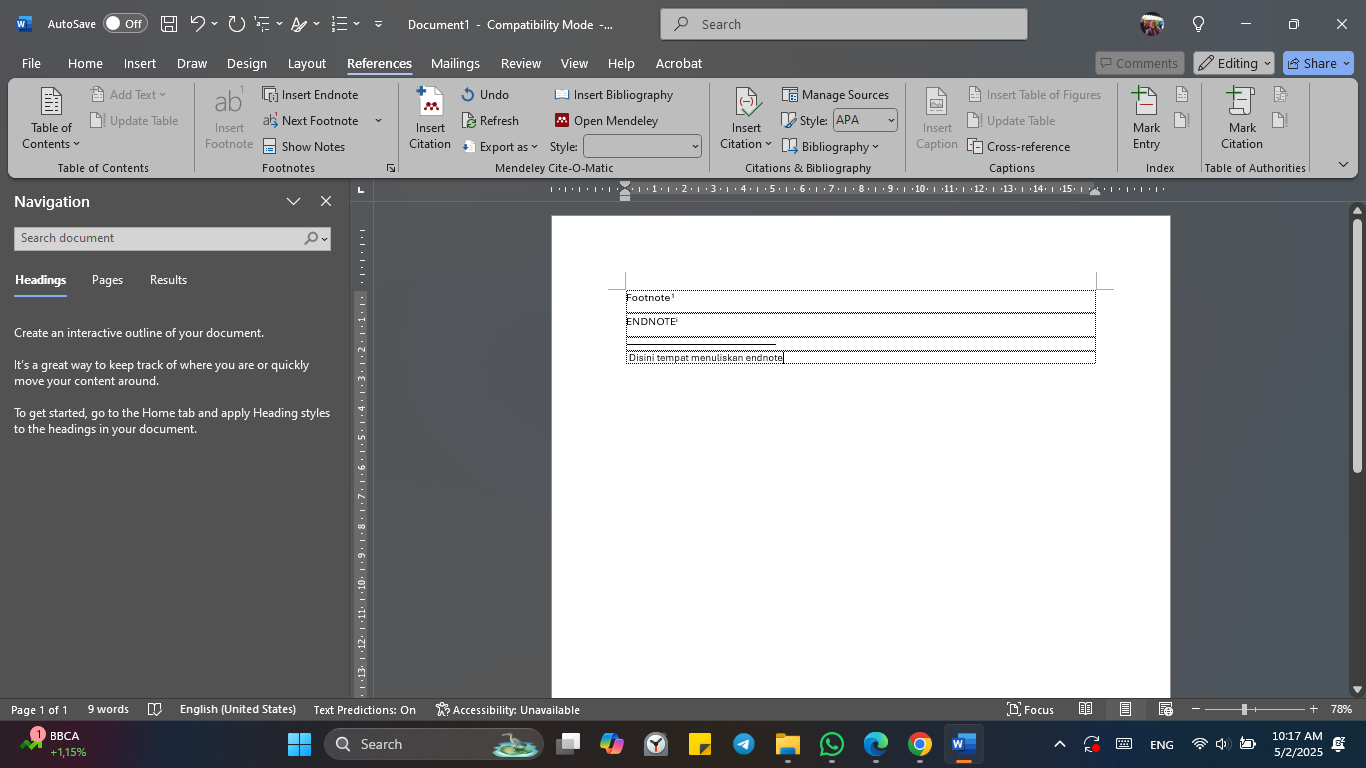Enable Focus mode from the status bar
Viewport: 1366px width, 768px height.
click(1031, 709)
